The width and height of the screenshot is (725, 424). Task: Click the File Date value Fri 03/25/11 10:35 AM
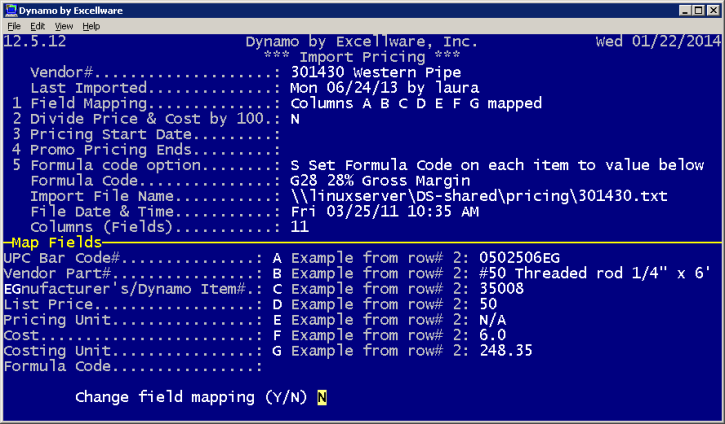tap(384, 212)
